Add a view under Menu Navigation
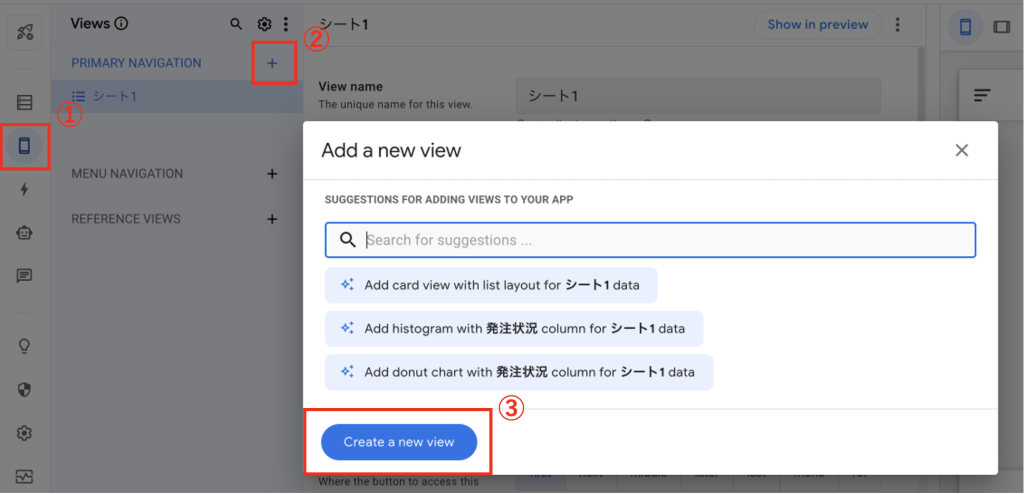This screenshot has width=1024, height=494. click(272, 174)
